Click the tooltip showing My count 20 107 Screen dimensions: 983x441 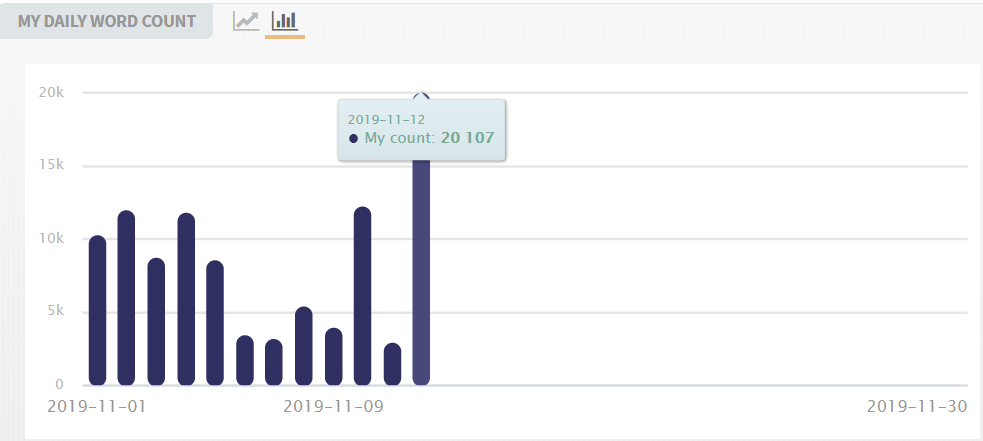click(x=421, y=129)
